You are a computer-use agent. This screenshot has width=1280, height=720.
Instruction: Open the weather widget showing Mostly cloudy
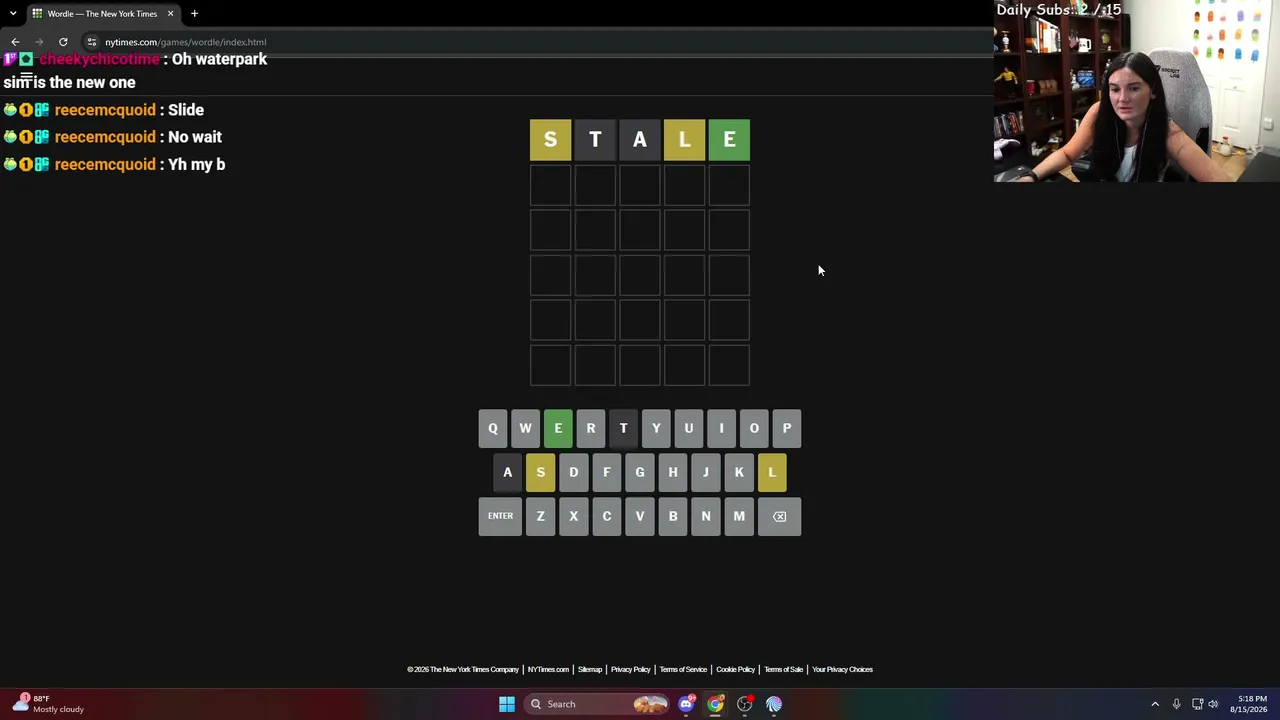(48, 704)
